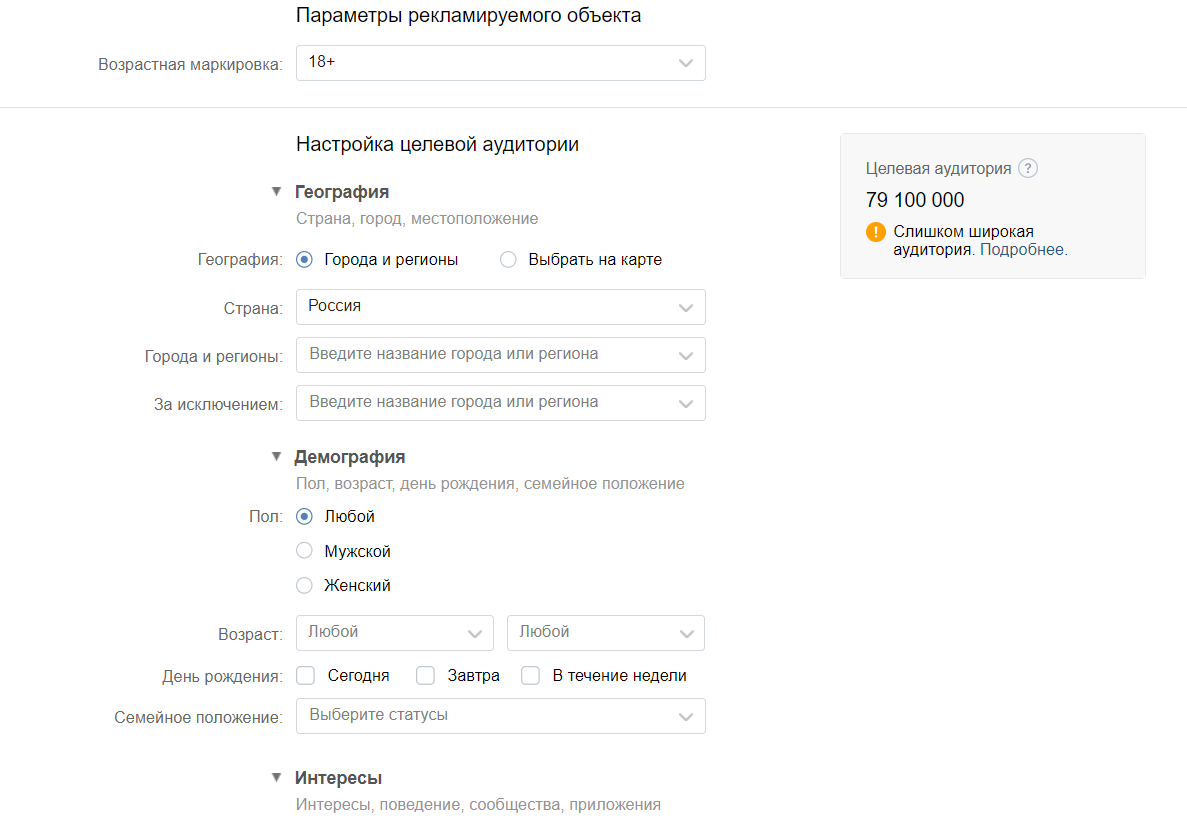Click the orange audience warning icon
This screenshot has height=826, width=1187.
(x=876, y=232)
